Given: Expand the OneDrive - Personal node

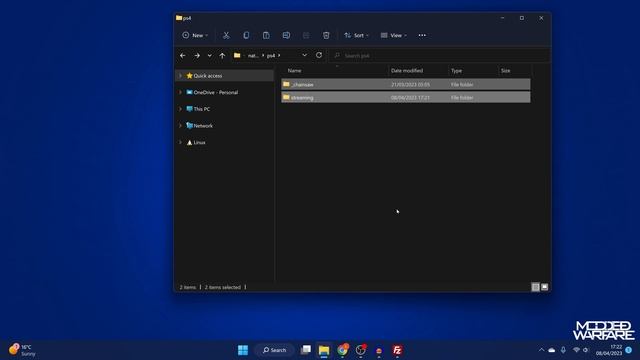Looking at the screenshot, I should (x=180, y=93).
